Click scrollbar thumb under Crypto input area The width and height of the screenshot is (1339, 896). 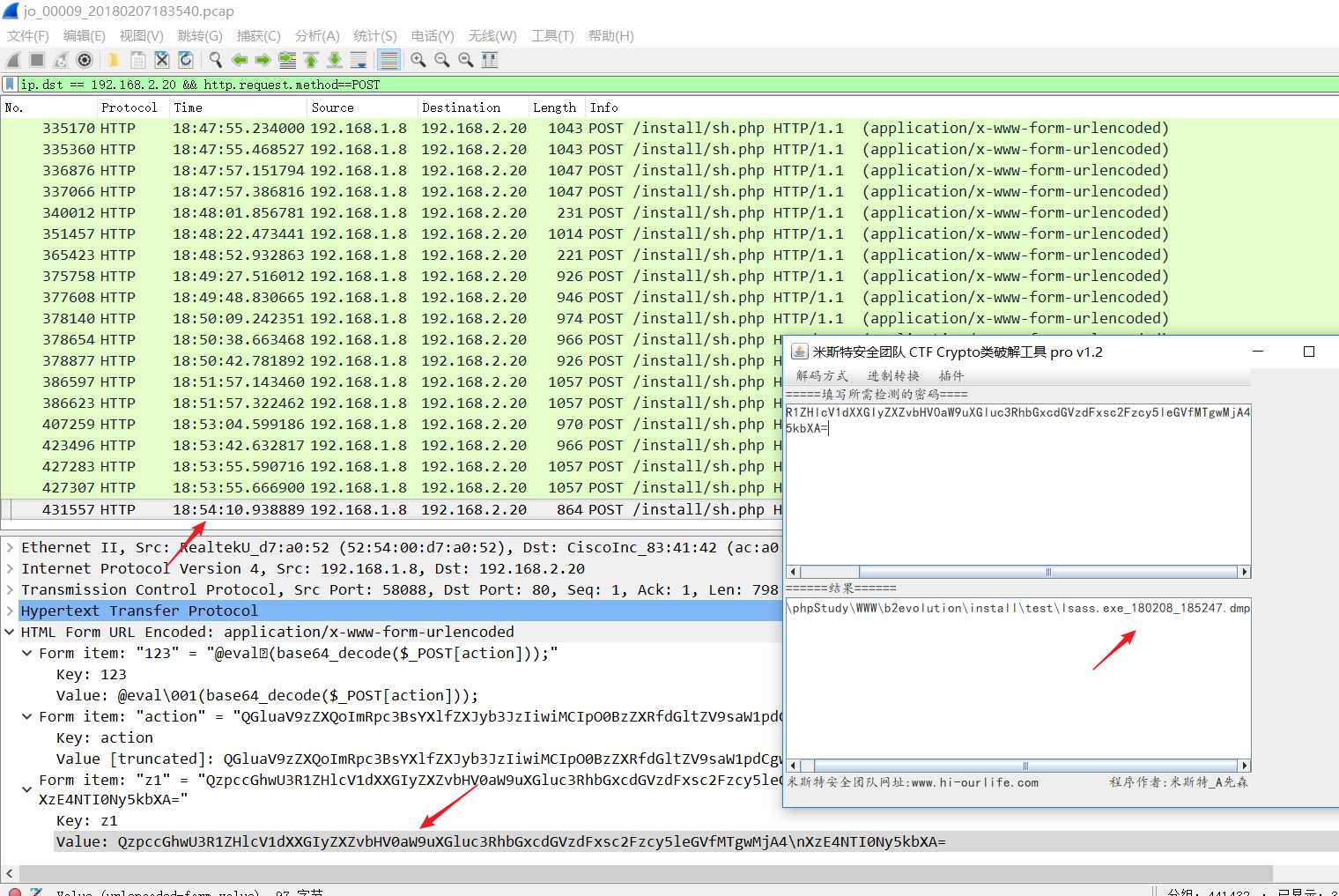coord(1048,572)
